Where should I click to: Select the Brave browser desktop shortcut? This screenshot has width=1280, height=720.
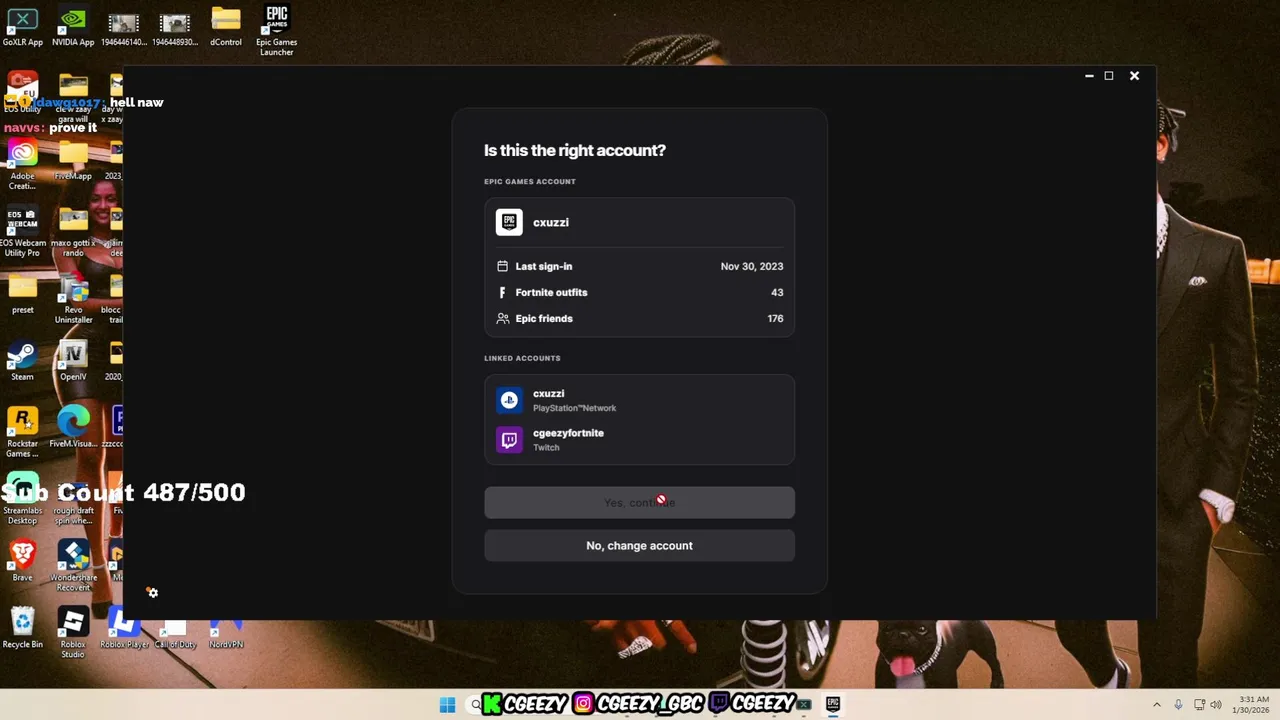(x=22, y=561)
